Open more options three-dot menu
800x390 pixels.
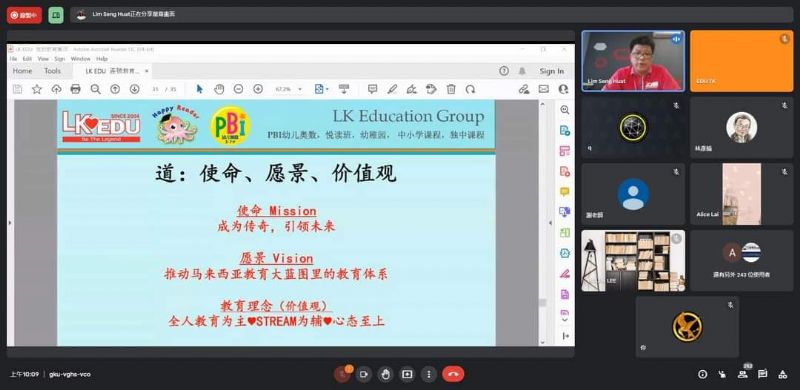429,374
